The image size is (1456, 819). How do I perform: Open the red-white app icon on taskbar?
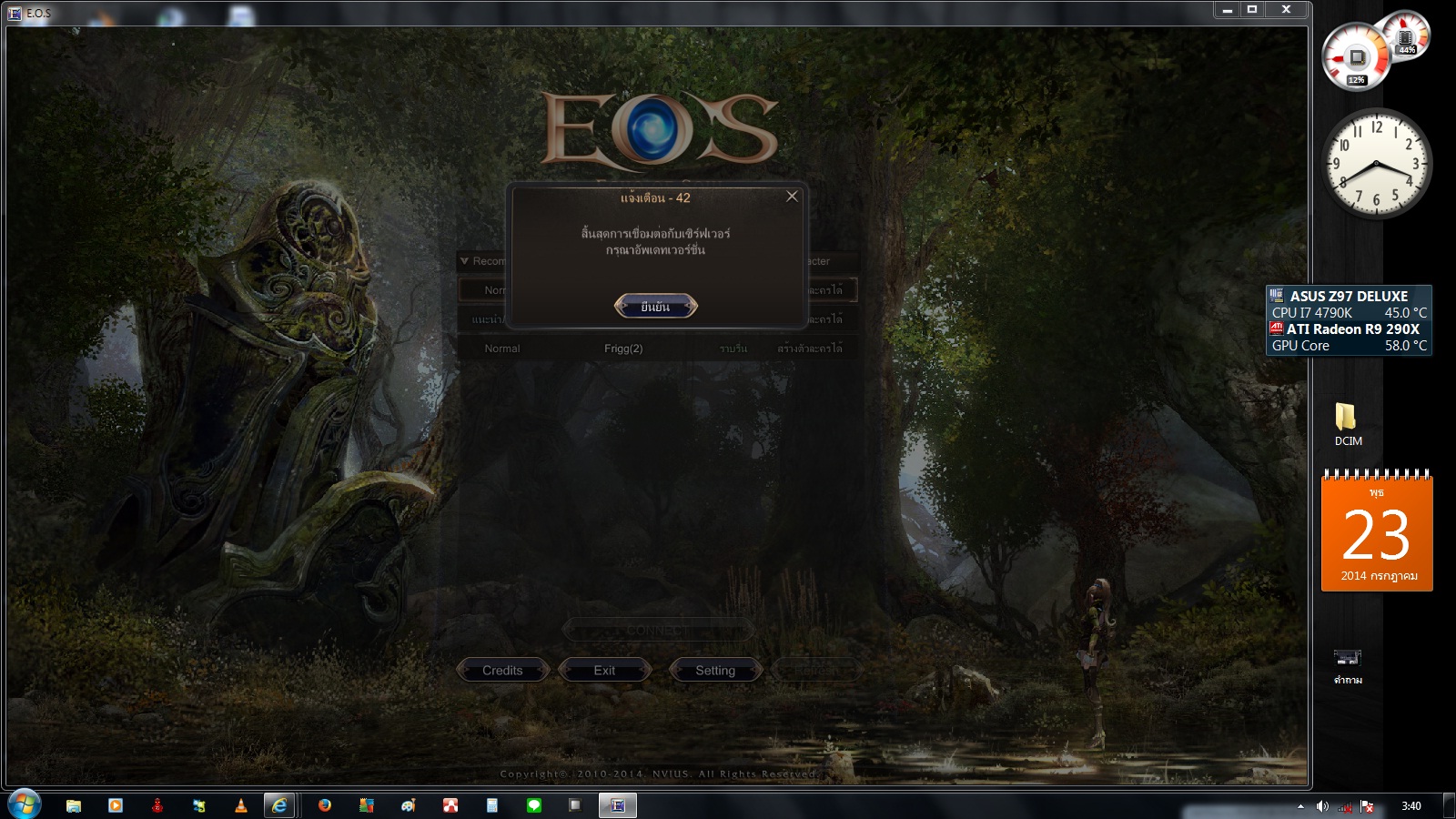tap(450, 805)
